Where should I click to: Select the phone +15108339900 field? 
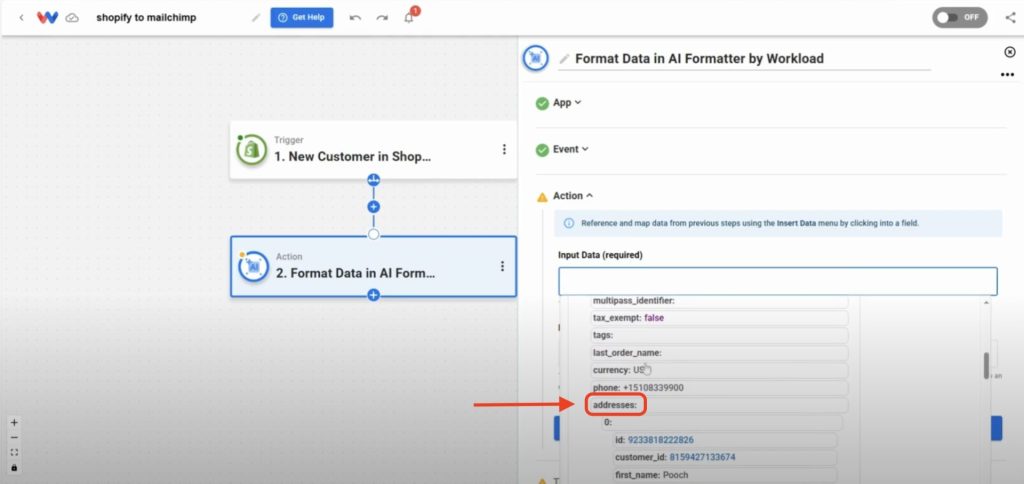pyautogui.click(x=718, y=388)
